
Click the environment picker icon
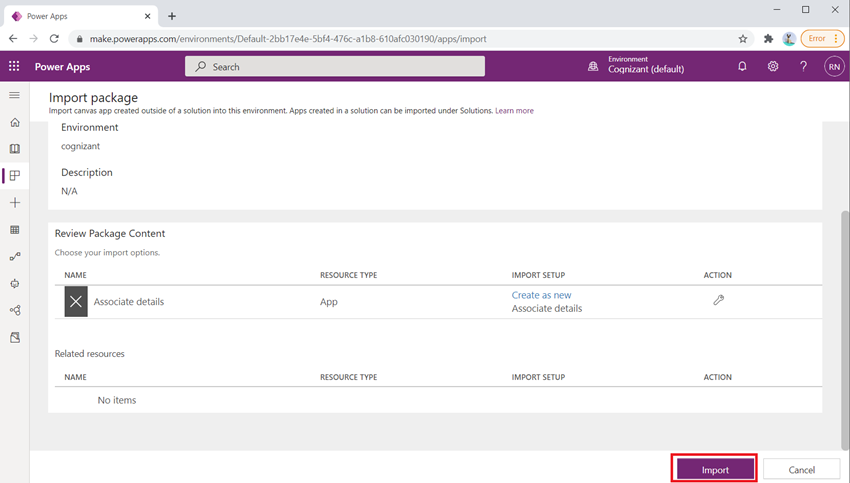(x=593, y=66)
